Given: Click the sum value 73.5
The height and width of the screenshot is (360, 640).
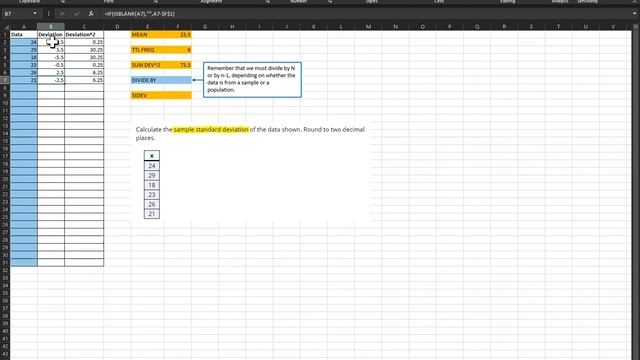Looking at the screenshot, I should pyautogui.click(x=178, y=65).
